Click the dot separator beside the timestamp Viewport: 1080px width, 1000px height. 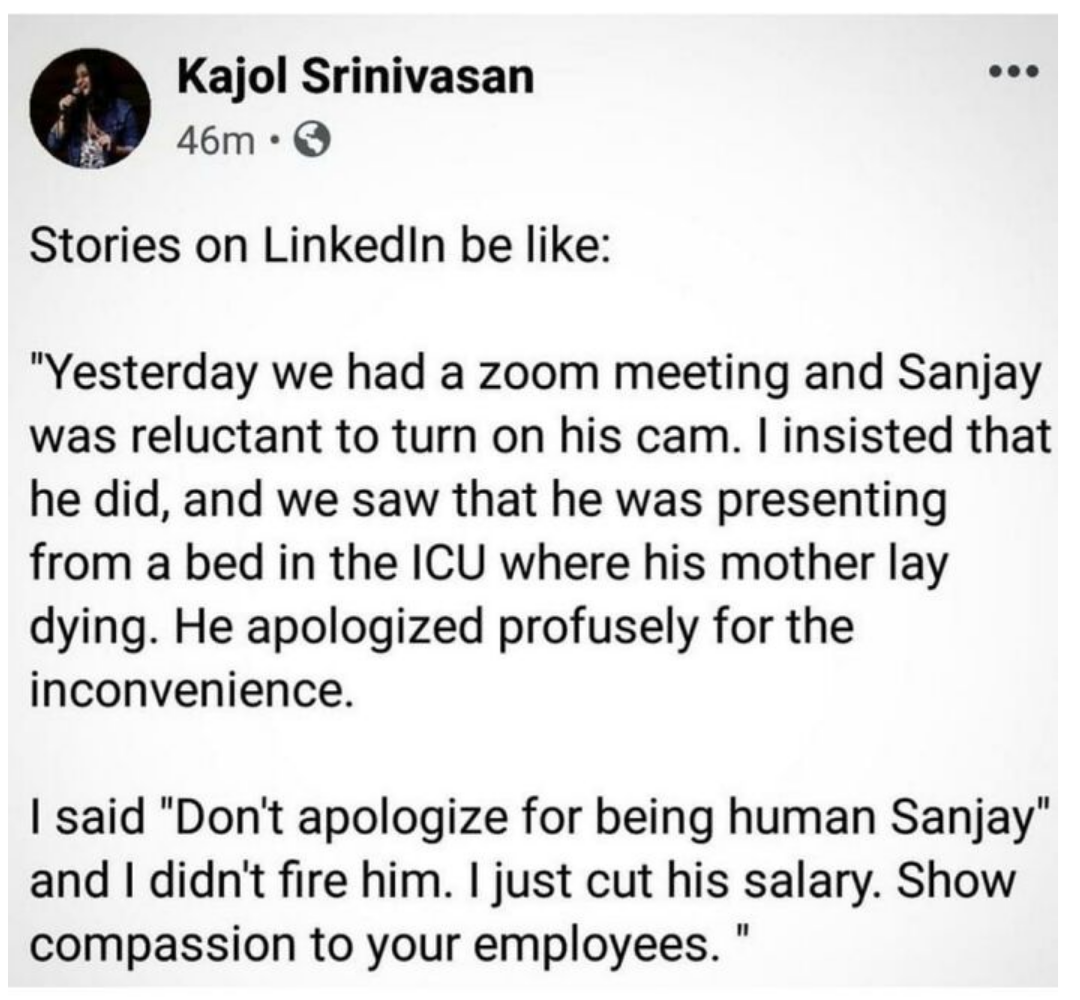pos(275,142)
